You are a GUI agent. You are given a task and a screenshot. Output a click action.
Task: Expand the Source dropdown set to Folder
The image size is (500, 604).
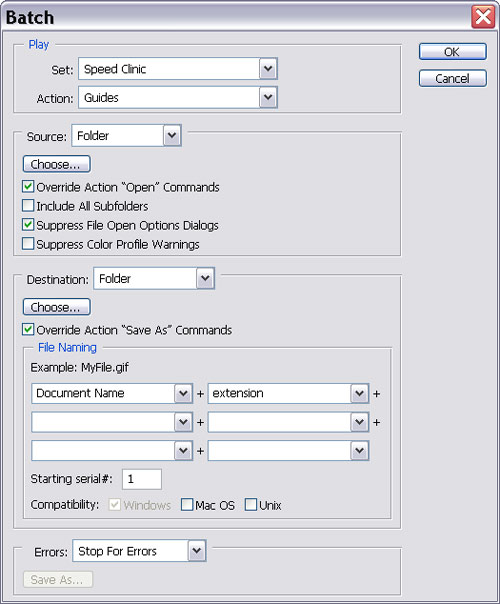(x=126, y=136)
